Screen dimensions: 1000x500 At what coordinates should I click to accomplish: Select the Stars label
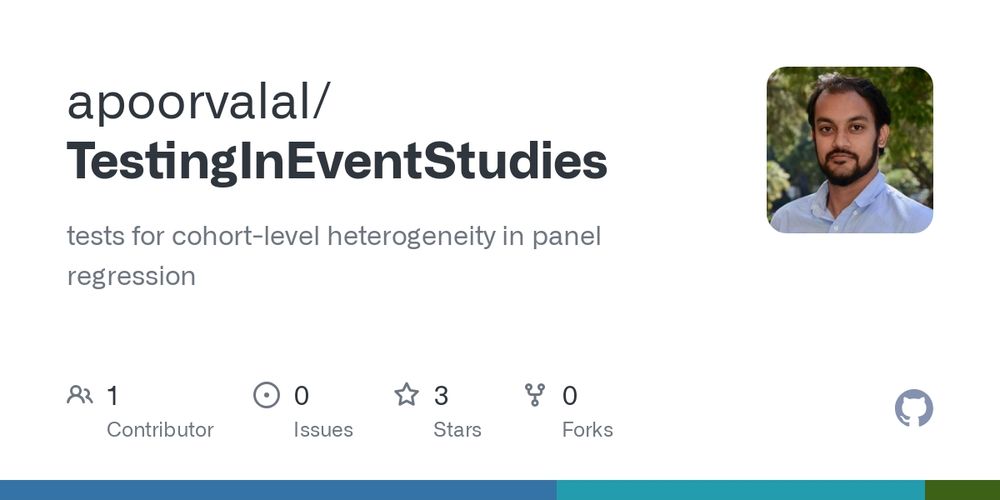(457, 430)
